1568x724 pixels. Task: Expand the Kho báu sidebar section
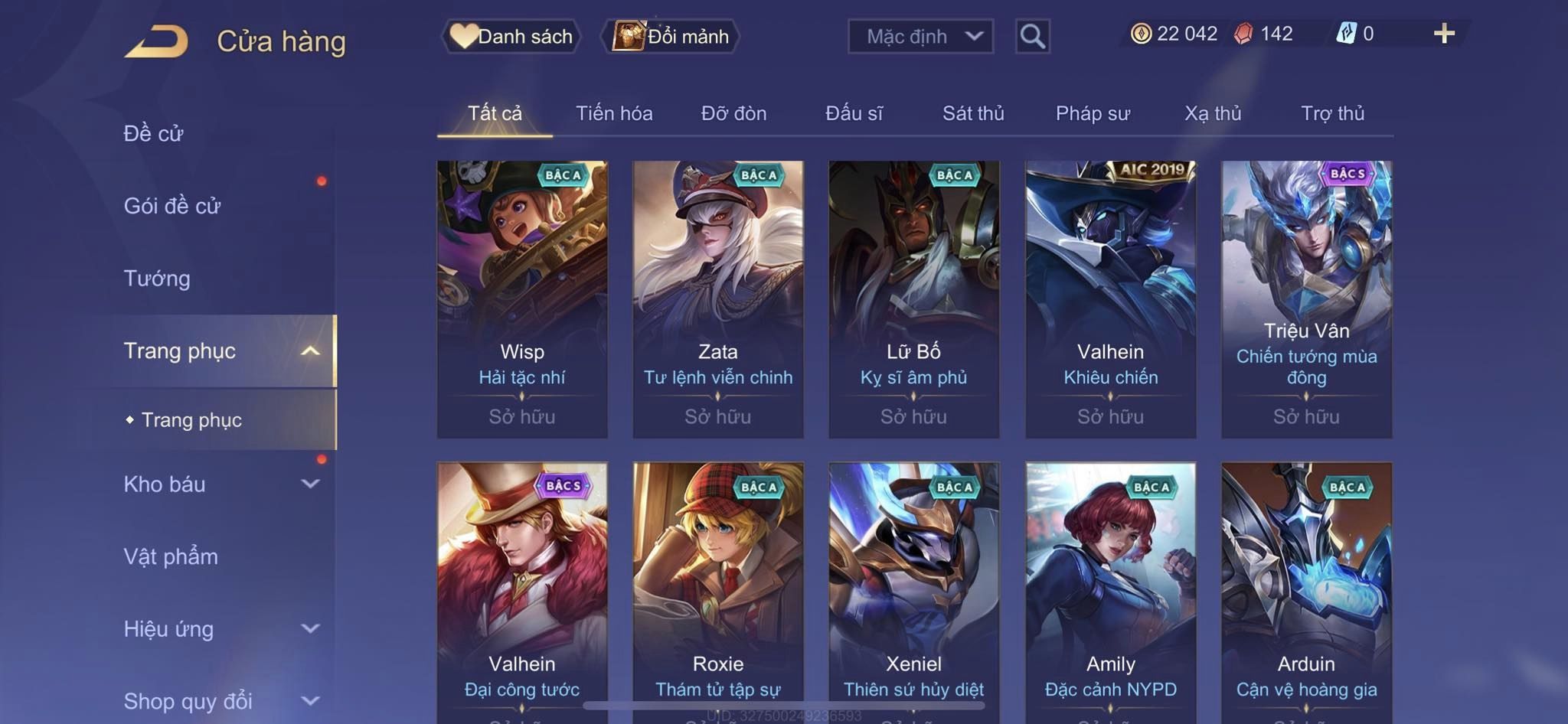[x=310, y=484]
